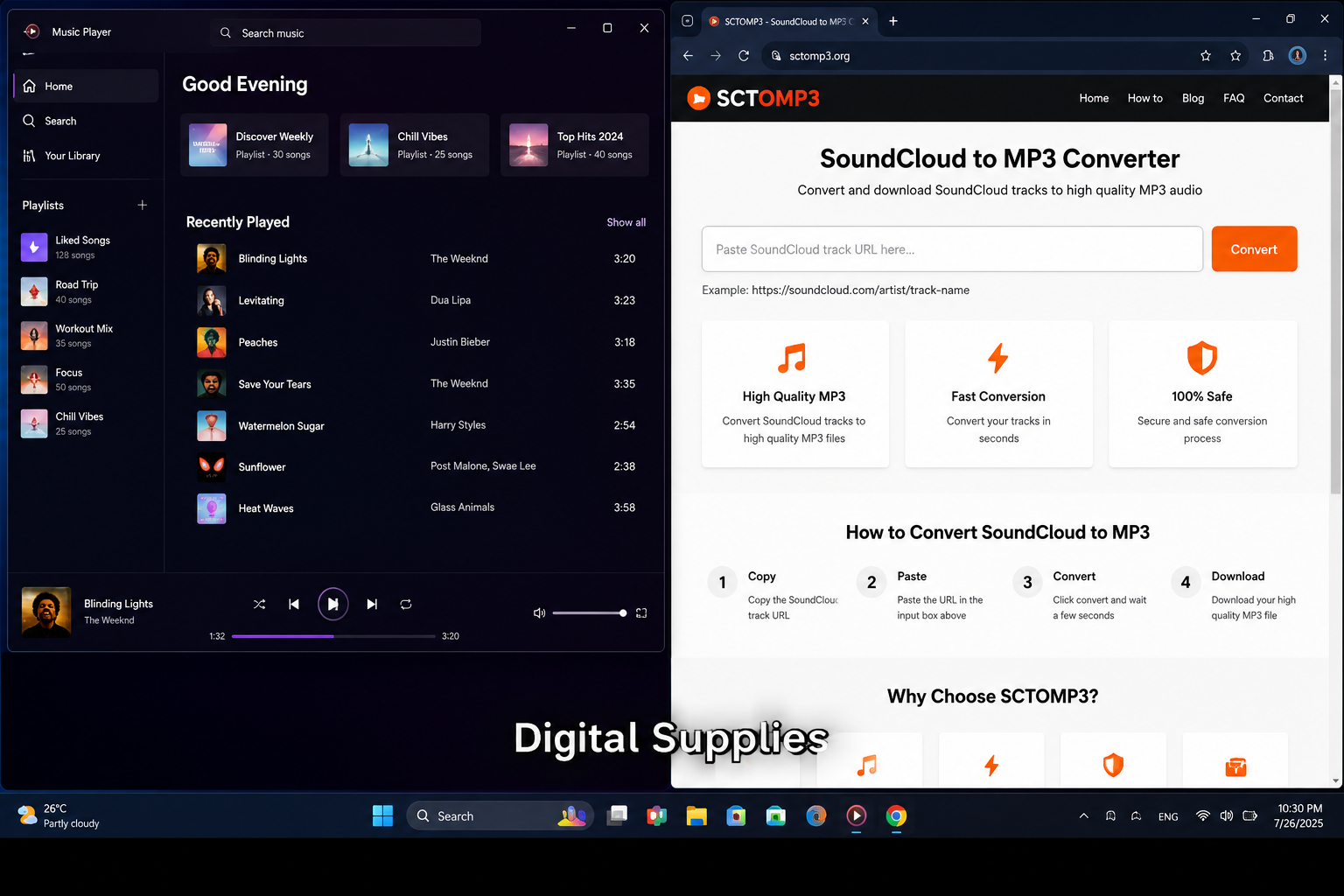
Task: Open the browser three-dot menu
Action: click(1326, 55)
